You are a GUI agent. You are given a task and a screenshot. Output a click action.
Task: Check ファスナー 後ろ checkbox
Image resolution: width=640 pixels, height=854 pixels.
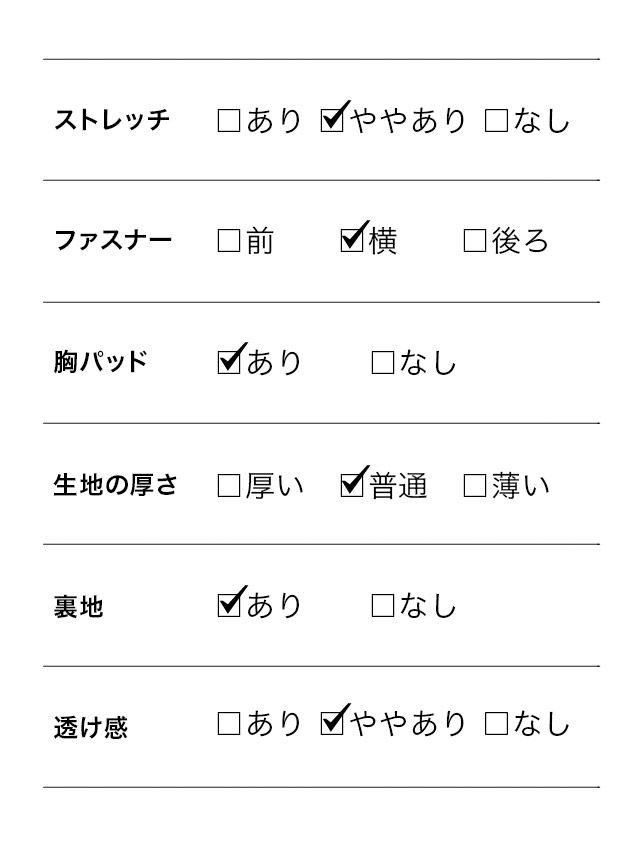coord(475,241)
